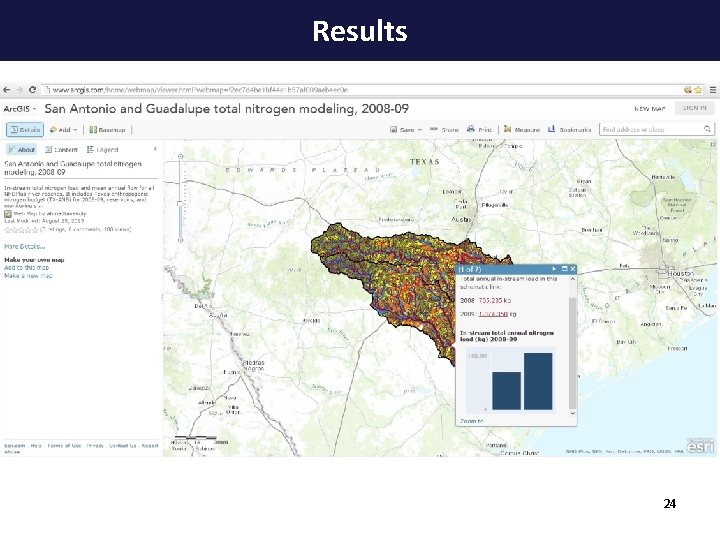Click the extension icon beside the bookmark star

click(x=688, y=90)
